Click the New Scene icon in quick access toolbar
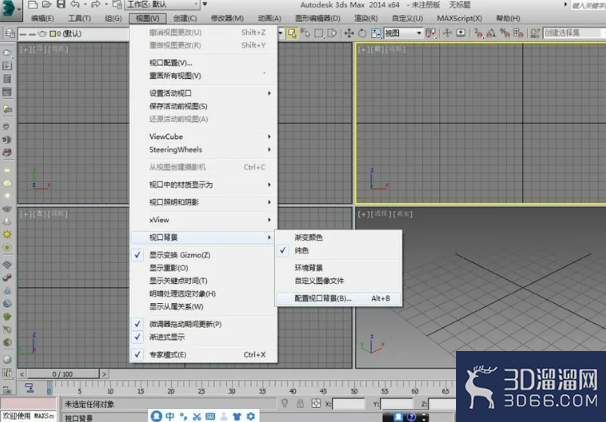This screenshot has width=606, height=422. pos(34,5)
